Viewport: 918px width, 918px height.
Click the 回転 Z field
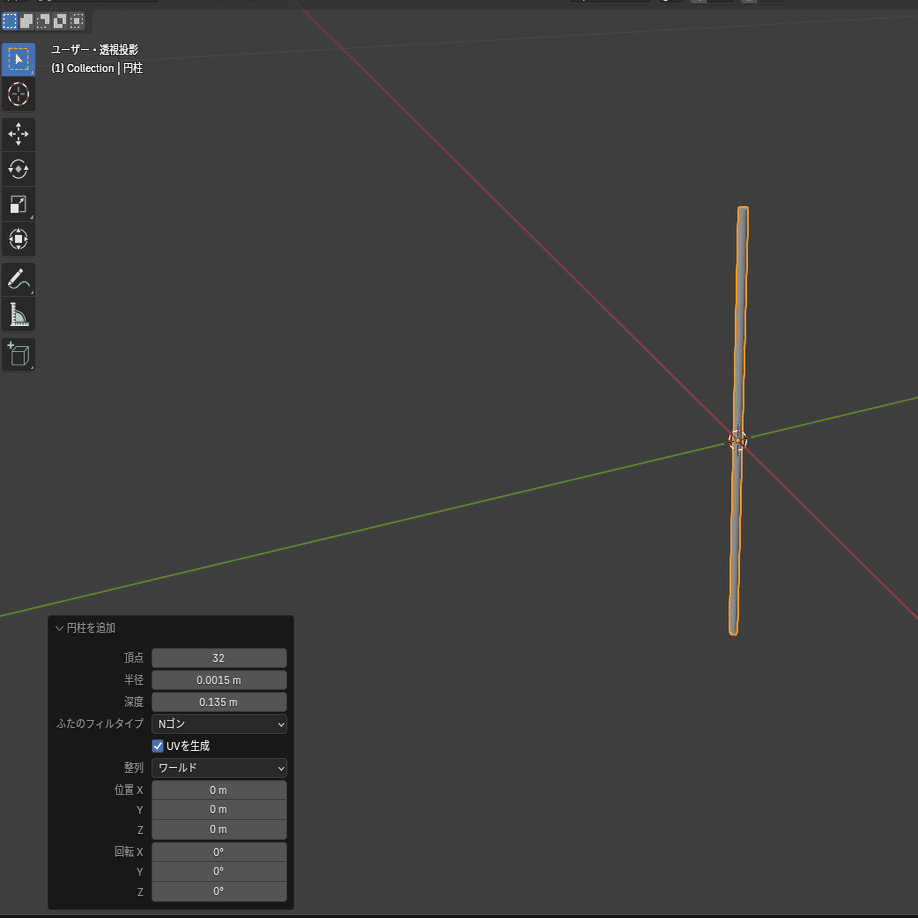pyautogui.click(x=219, y=892)
